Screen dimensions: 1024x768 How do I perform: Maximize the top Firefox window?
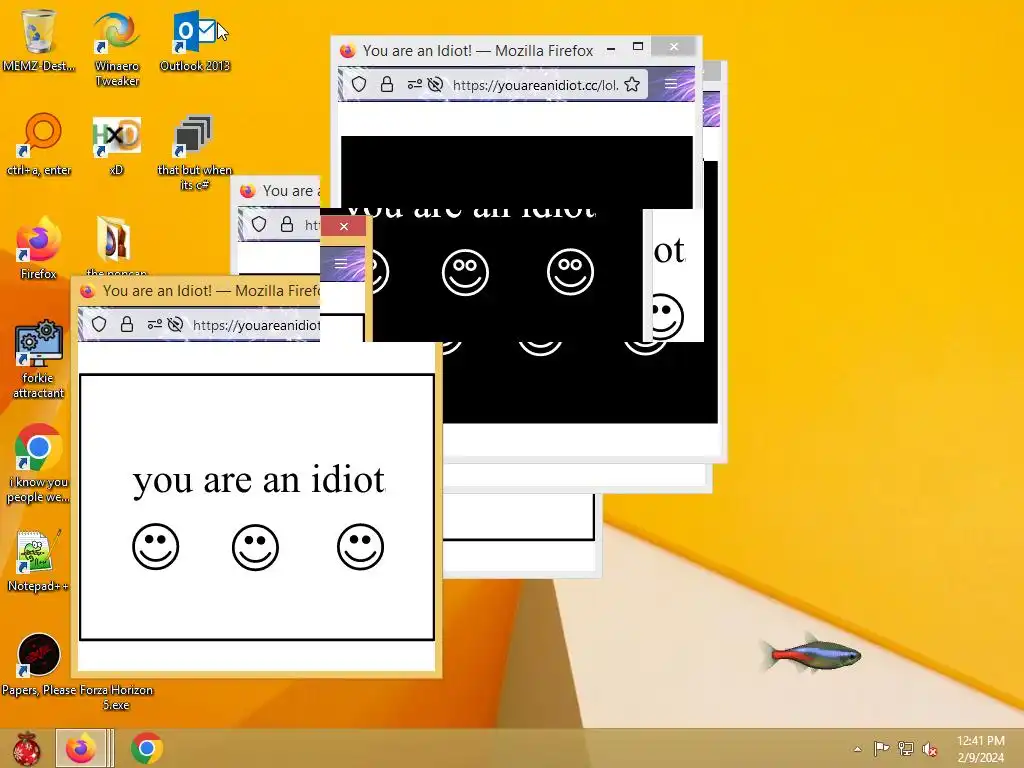point(638,46)
